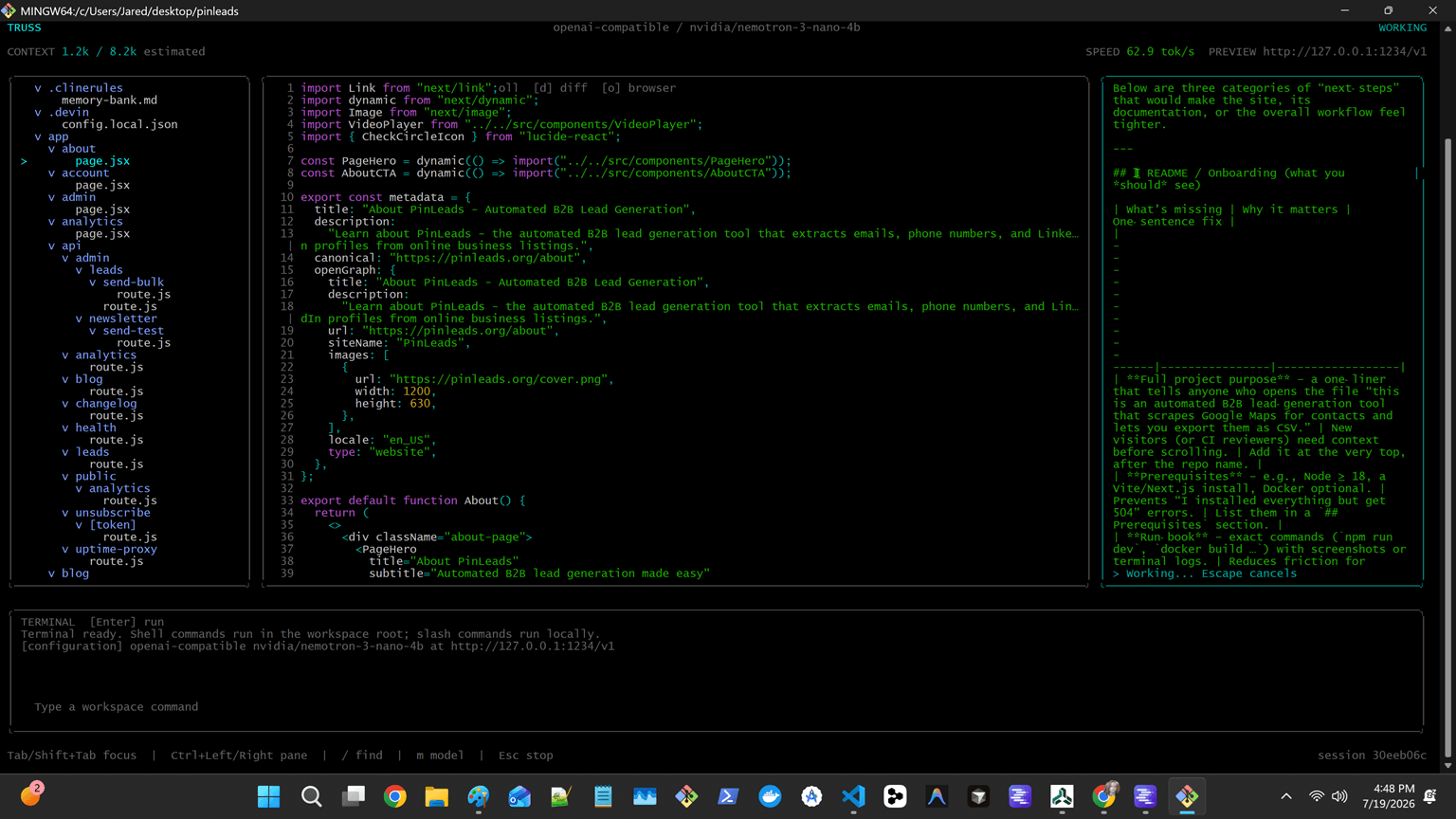
Task: Collapse the account folder arrow
Action: pos(51,173)
